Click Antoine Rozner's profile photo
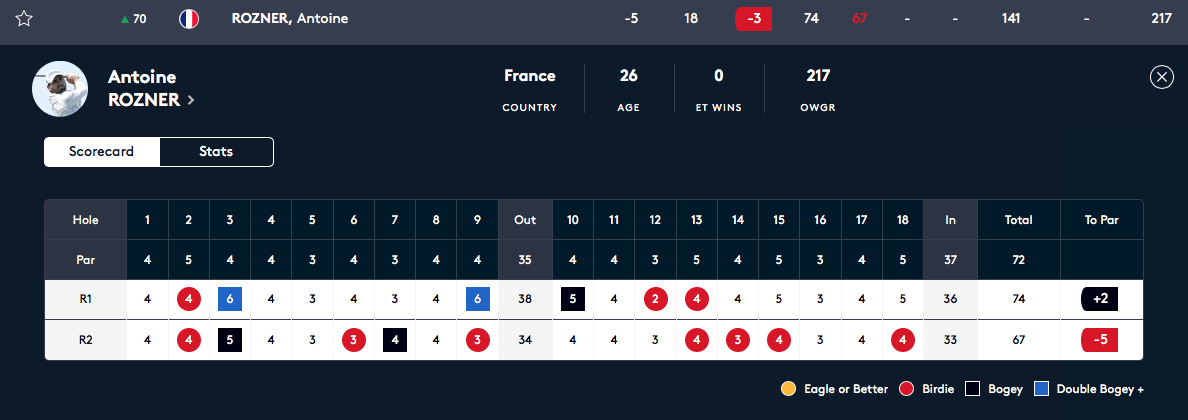Image resolution: width=1188 pixels, height=420 pixels. tap(60, 89)
